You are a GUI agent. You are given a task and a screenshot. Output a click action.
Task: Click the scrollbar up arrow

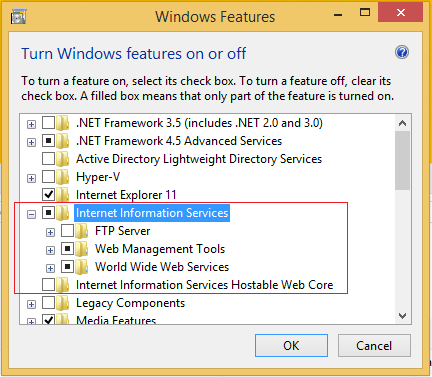coord(403,123)
